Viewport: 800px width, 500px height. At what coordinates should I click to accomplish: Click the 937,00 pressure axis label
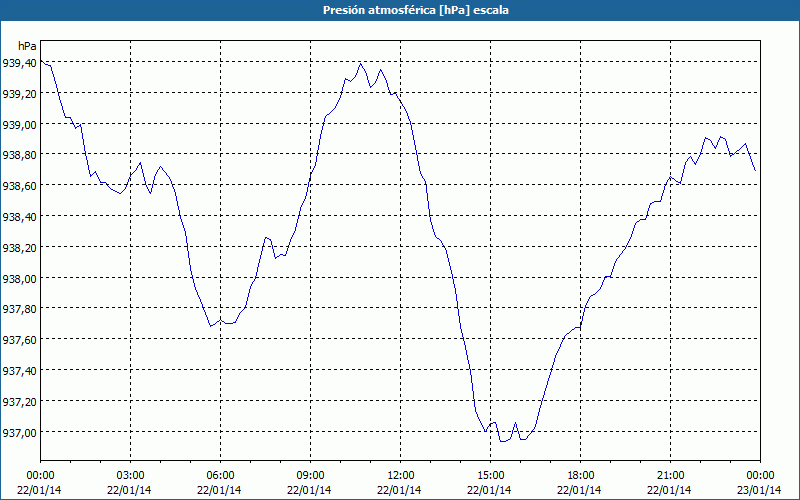pyautogui.click(x=19, y=433)
